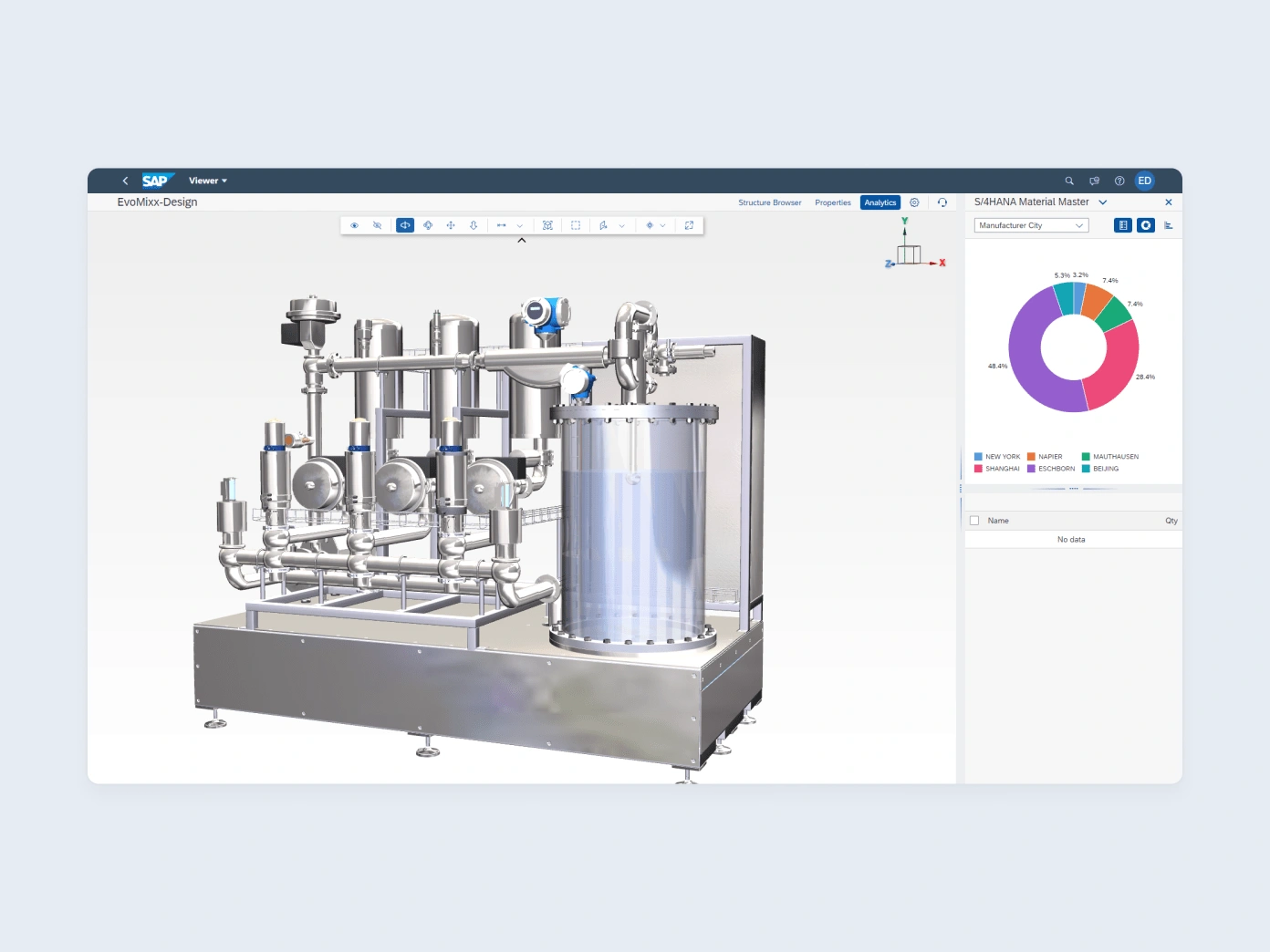Click the refresh icon near Analytics
Viewport: 1270px width, 952px height.
click(942, 202)
